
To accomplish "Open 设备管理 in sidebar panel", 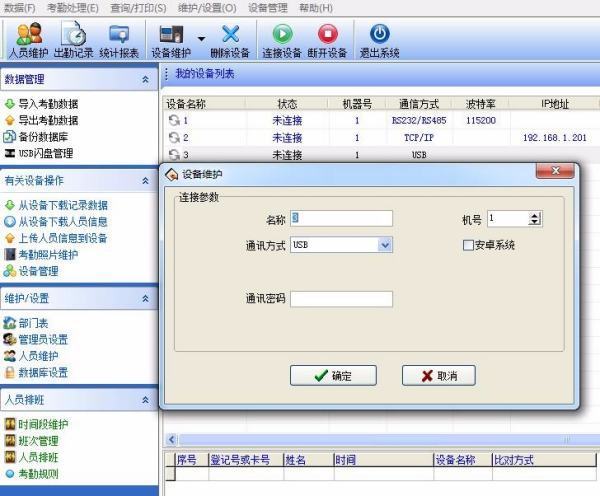I will (x=31, y=271).
